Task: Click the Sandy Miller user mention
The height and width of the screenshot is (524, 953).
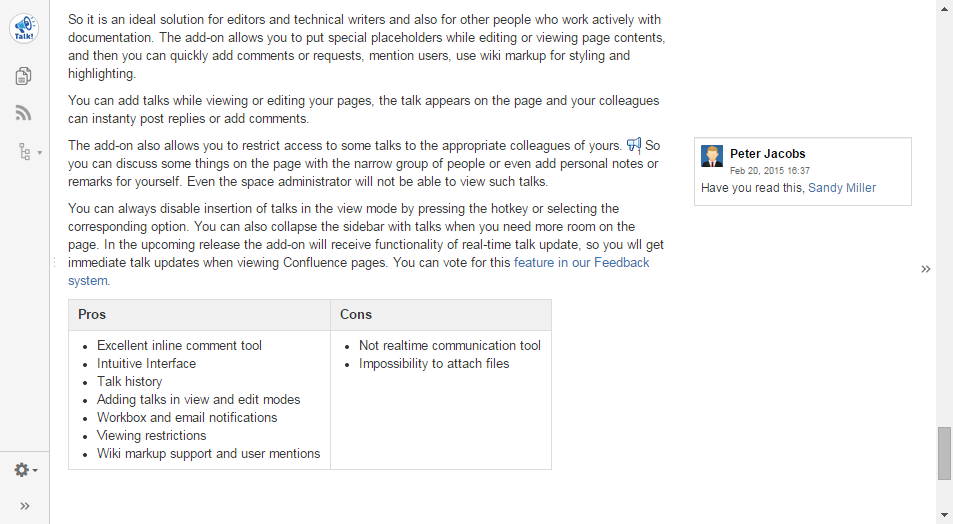Action: 842,188
